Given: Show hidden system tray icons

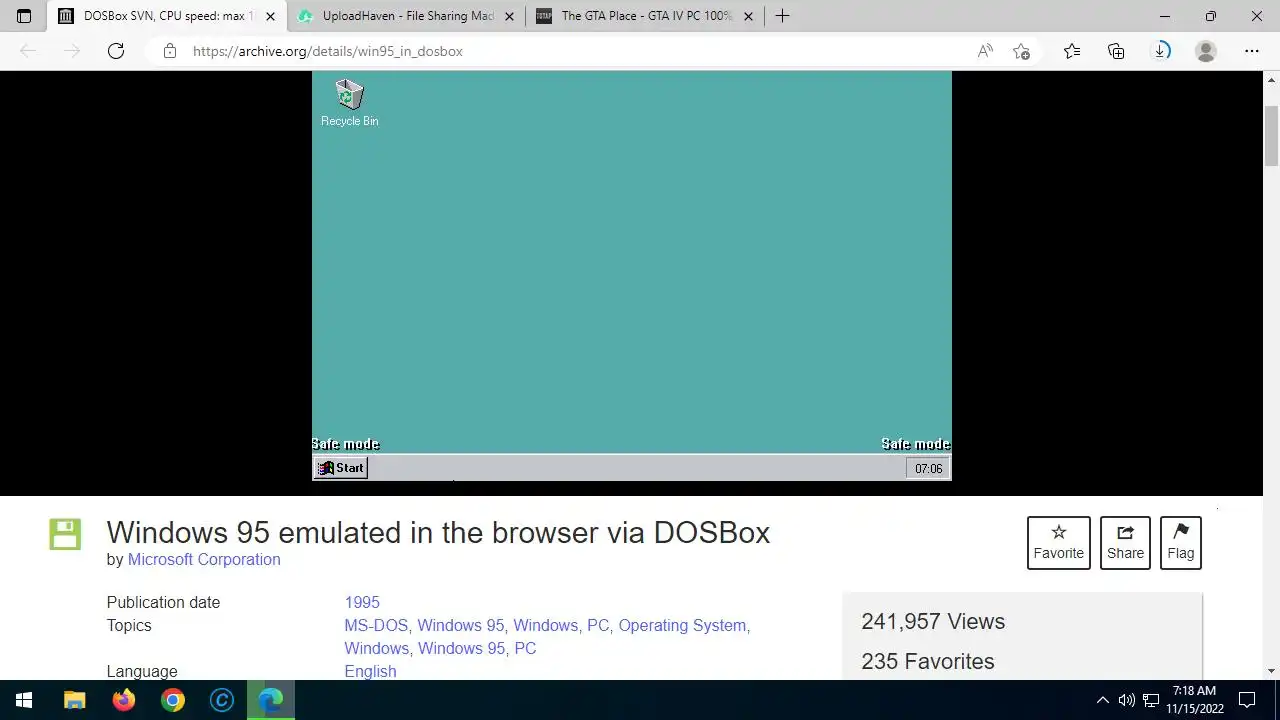Looking at the screenshot, I should pyautogui.click(x=1102, y=700).
